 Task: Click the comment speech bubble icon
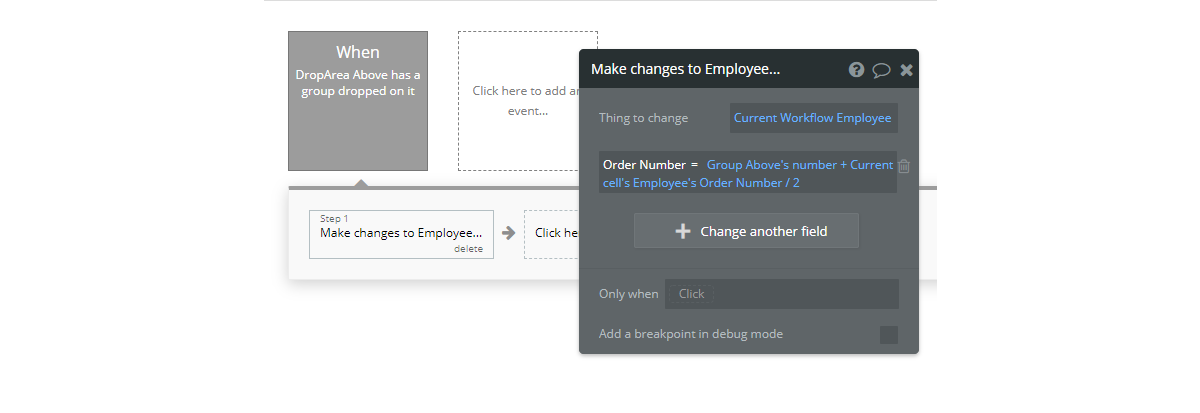[881, 70]
